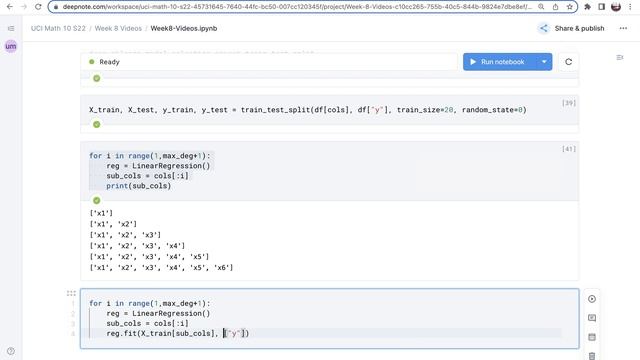Select the Week8-Videos.ipynb file name
This screenshot has width=640, height=360.
[x=184, y=28]
